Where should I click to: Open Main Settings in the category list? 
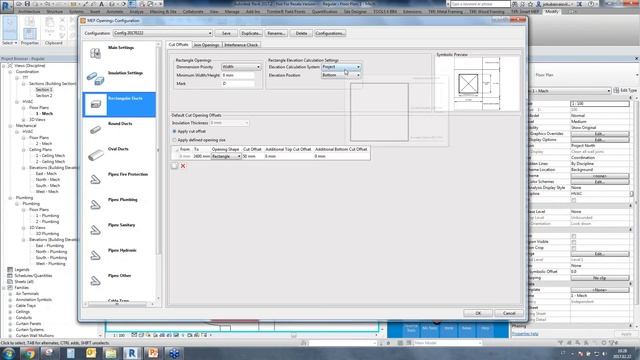120,48
